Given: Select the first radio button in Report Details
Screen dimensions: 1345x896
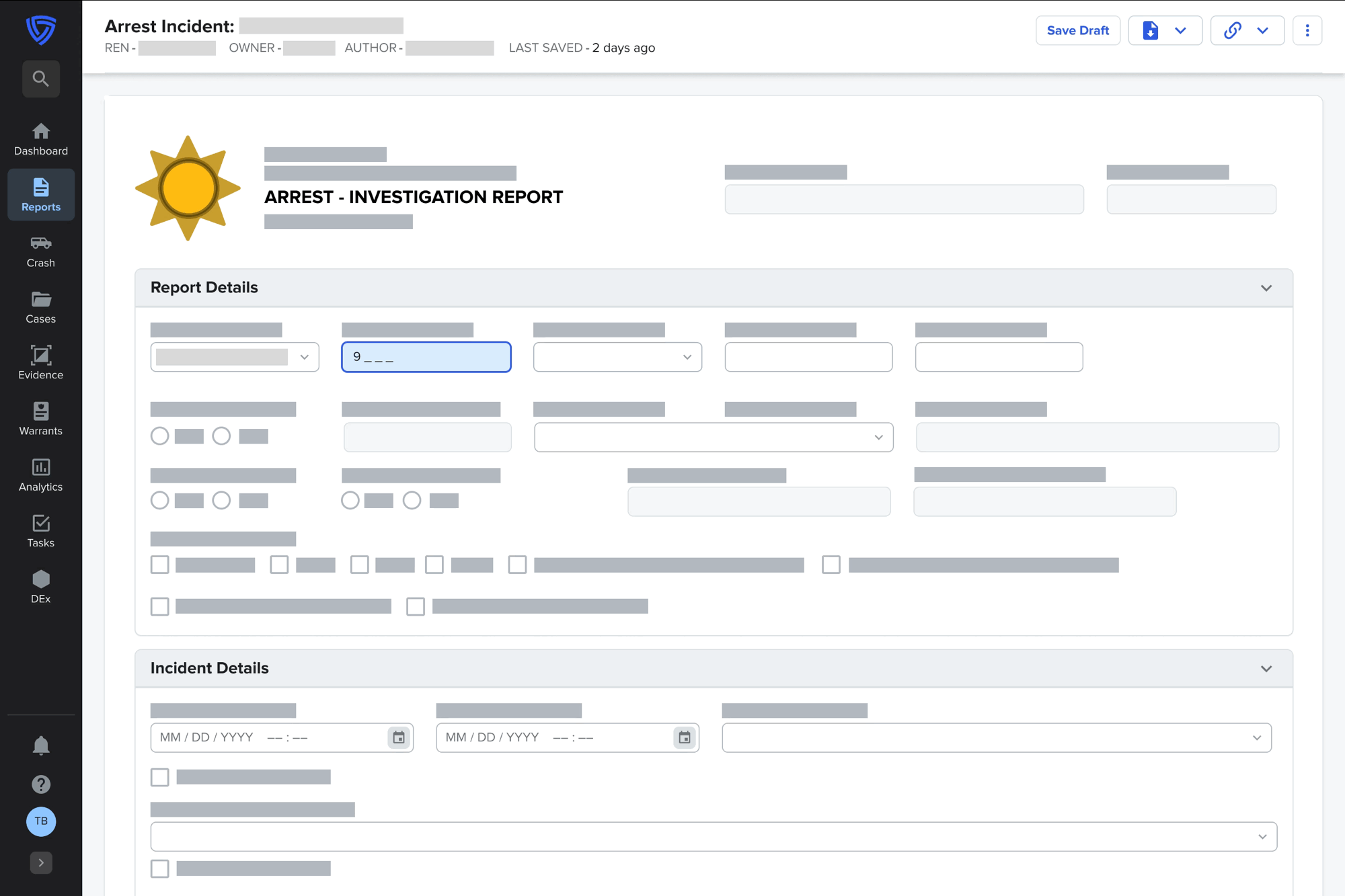Looking at the screenshot, I should (160, 436).
